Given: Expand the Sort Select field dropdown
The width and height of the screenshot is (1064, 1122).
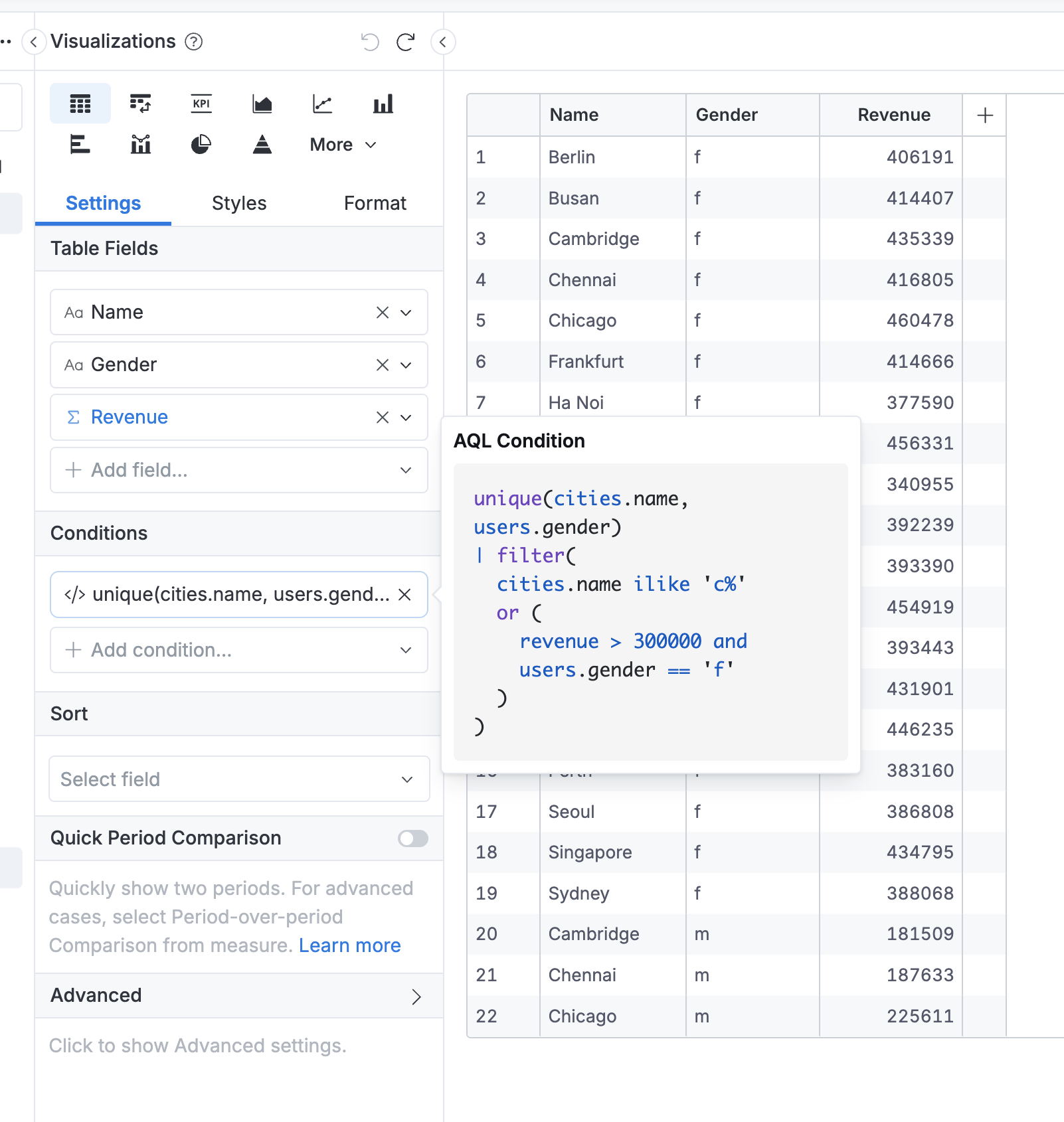Looking at the screenshot, I should coord(238,779).
